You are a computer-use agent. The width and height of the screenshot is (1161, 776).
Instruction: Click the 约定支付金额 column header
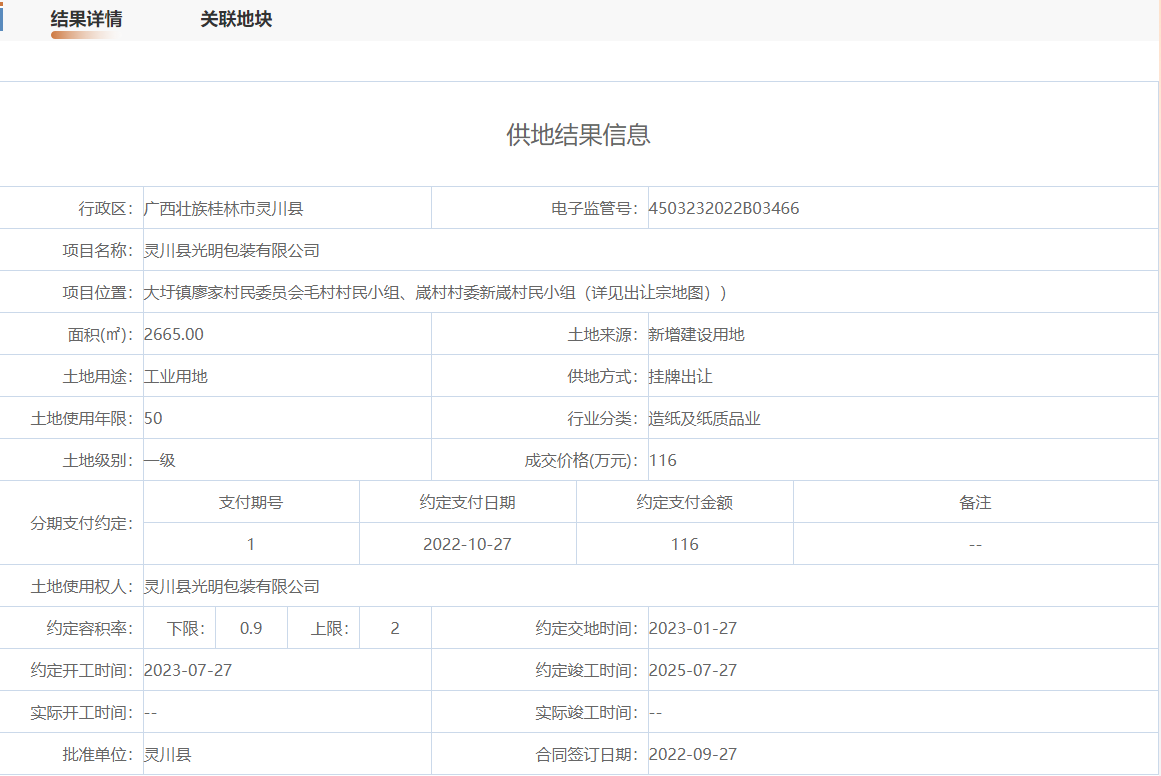click(x=684, y=503)
